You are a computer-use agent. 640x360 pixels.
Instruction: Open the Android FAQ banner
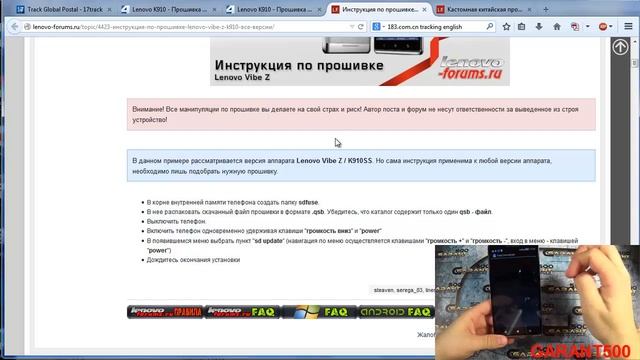(x=396, y=312)
